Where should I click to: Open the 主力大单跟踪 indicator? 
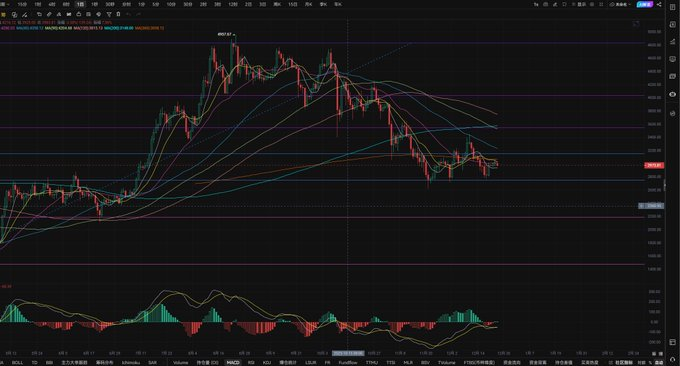[74, 363]
